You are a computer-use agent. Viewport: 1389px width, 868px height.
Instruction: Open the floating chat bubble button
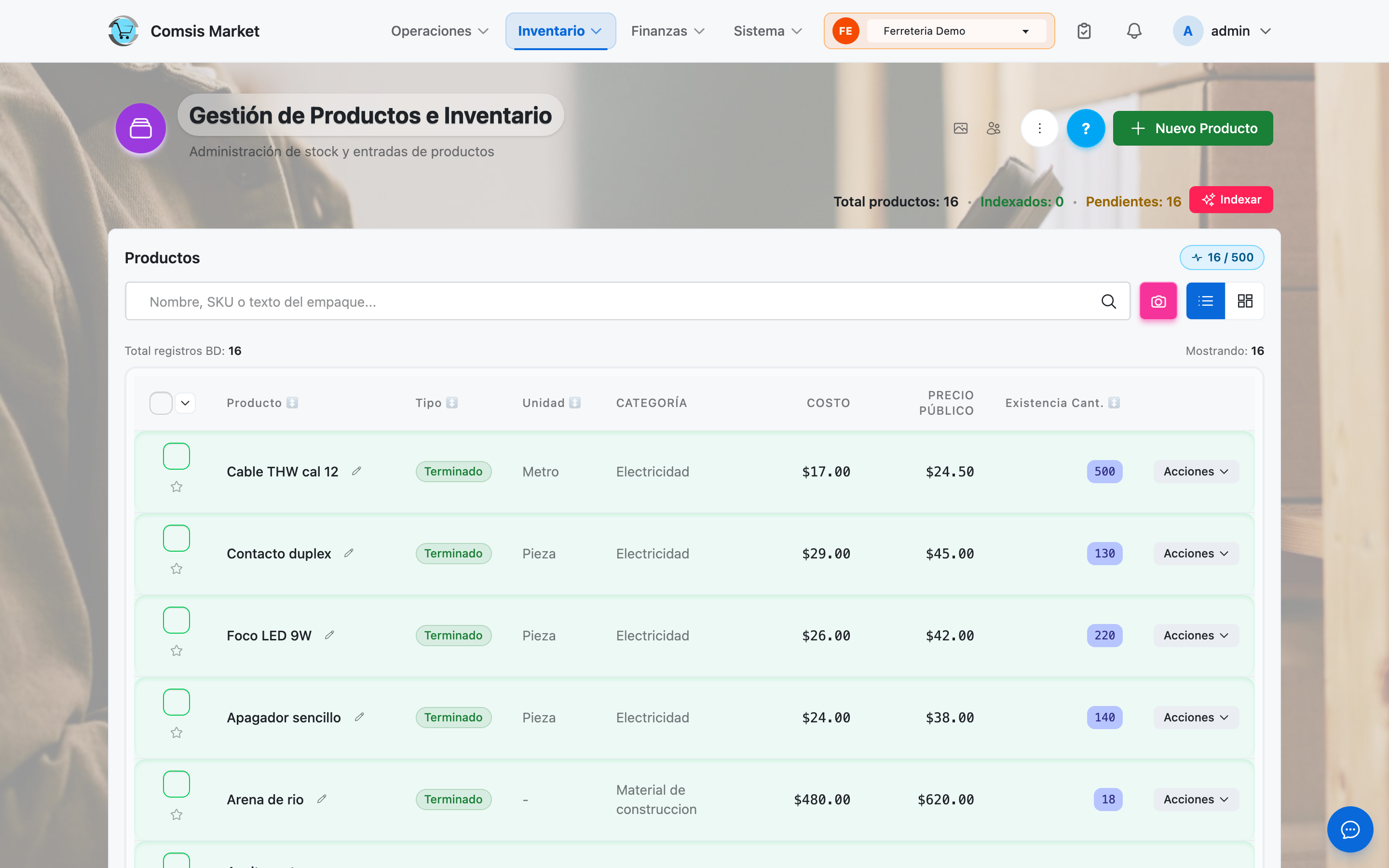[1350, 829]
